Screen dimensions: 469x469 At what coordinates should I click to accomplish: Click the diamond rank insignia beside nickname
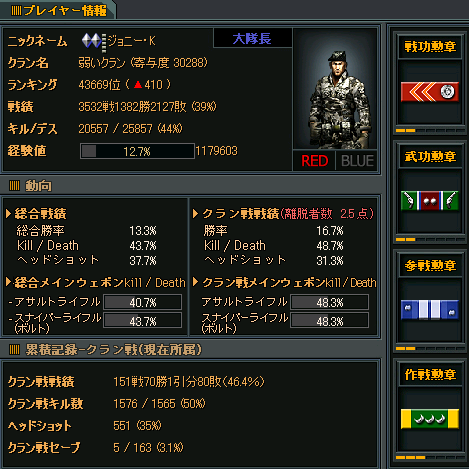(92, 41)
